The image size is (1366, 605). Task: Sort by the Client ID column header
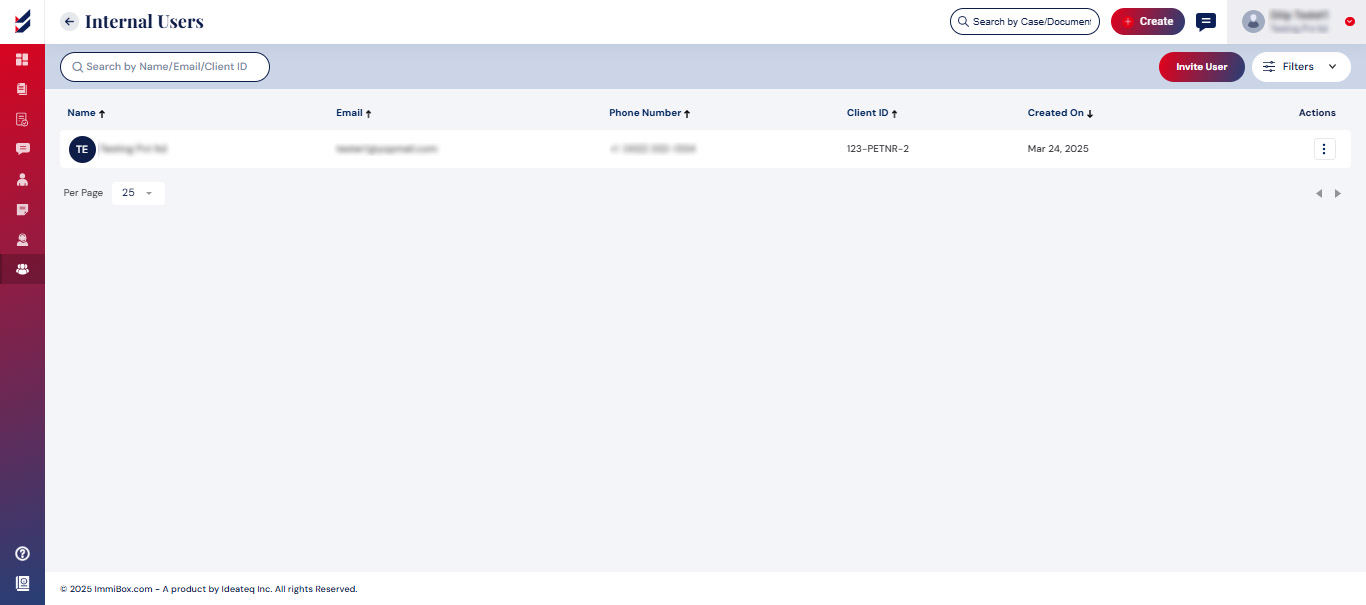coord(872,113)
